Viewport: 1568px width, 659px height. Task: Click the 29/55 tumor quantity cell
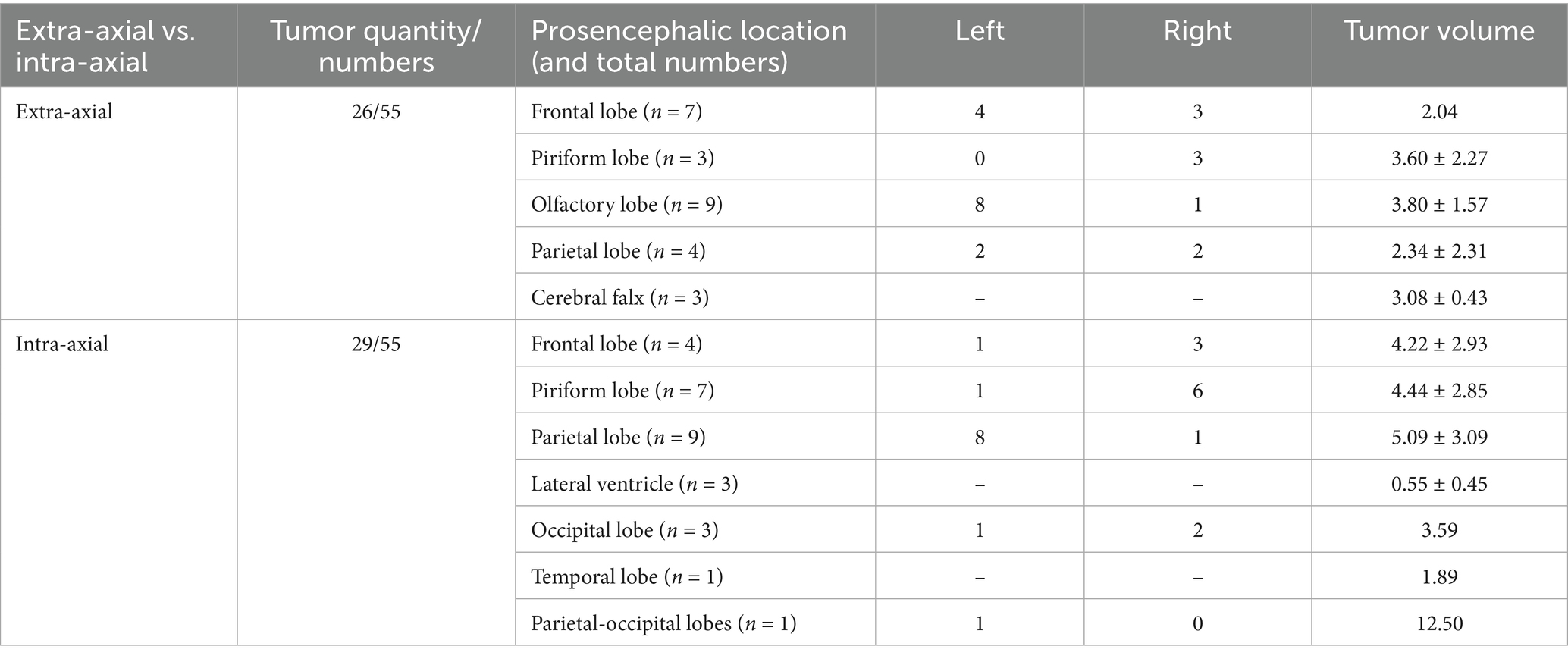coord(376,344)
